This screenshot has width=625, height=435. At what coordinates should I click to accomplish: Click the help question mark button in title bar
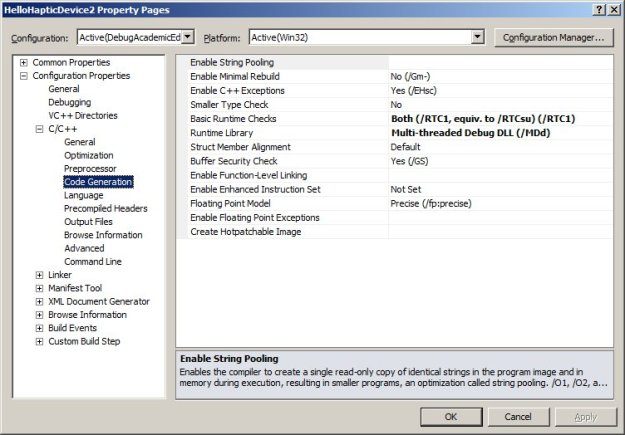pos(598,9)
